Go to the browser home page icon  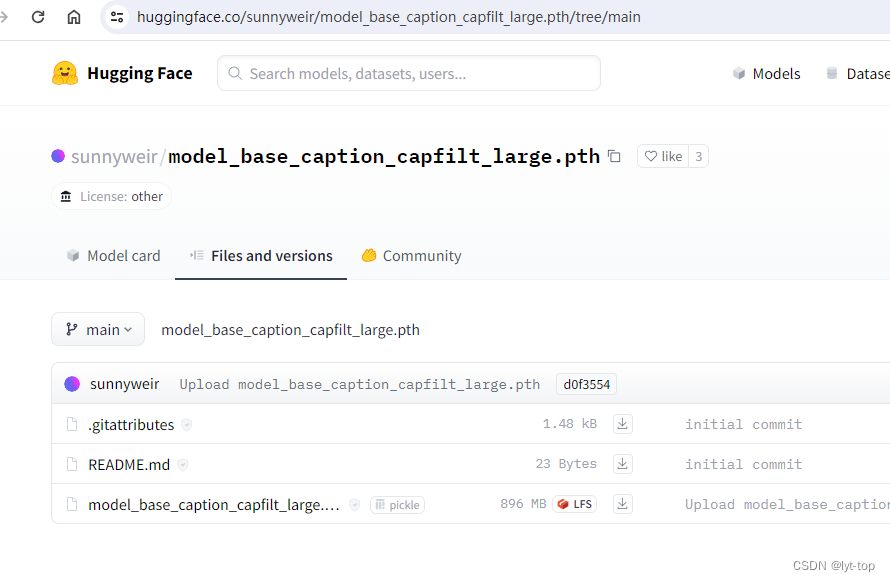coord(74,17)
